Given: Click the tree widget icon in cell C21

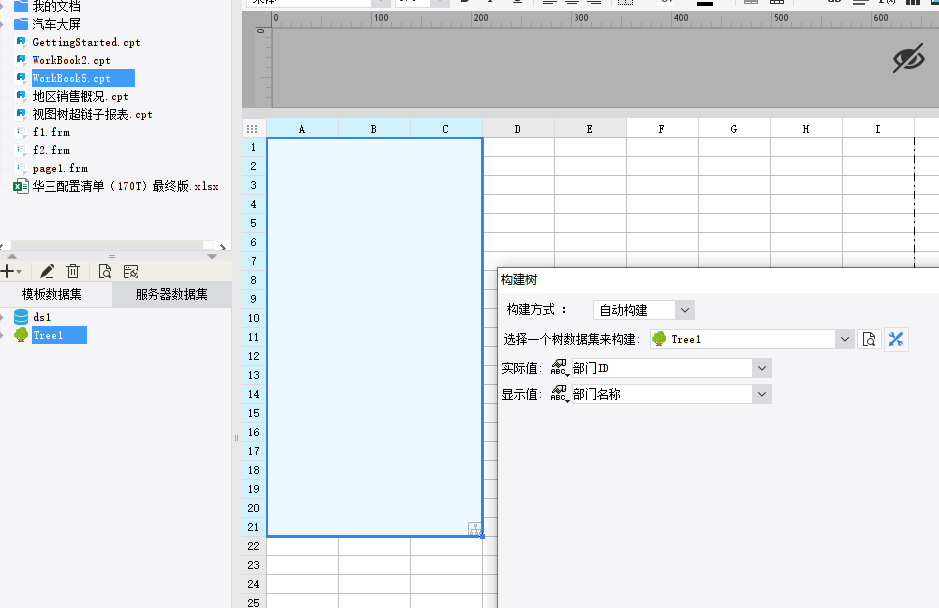Looking at the screenshot, I should 475,528.
